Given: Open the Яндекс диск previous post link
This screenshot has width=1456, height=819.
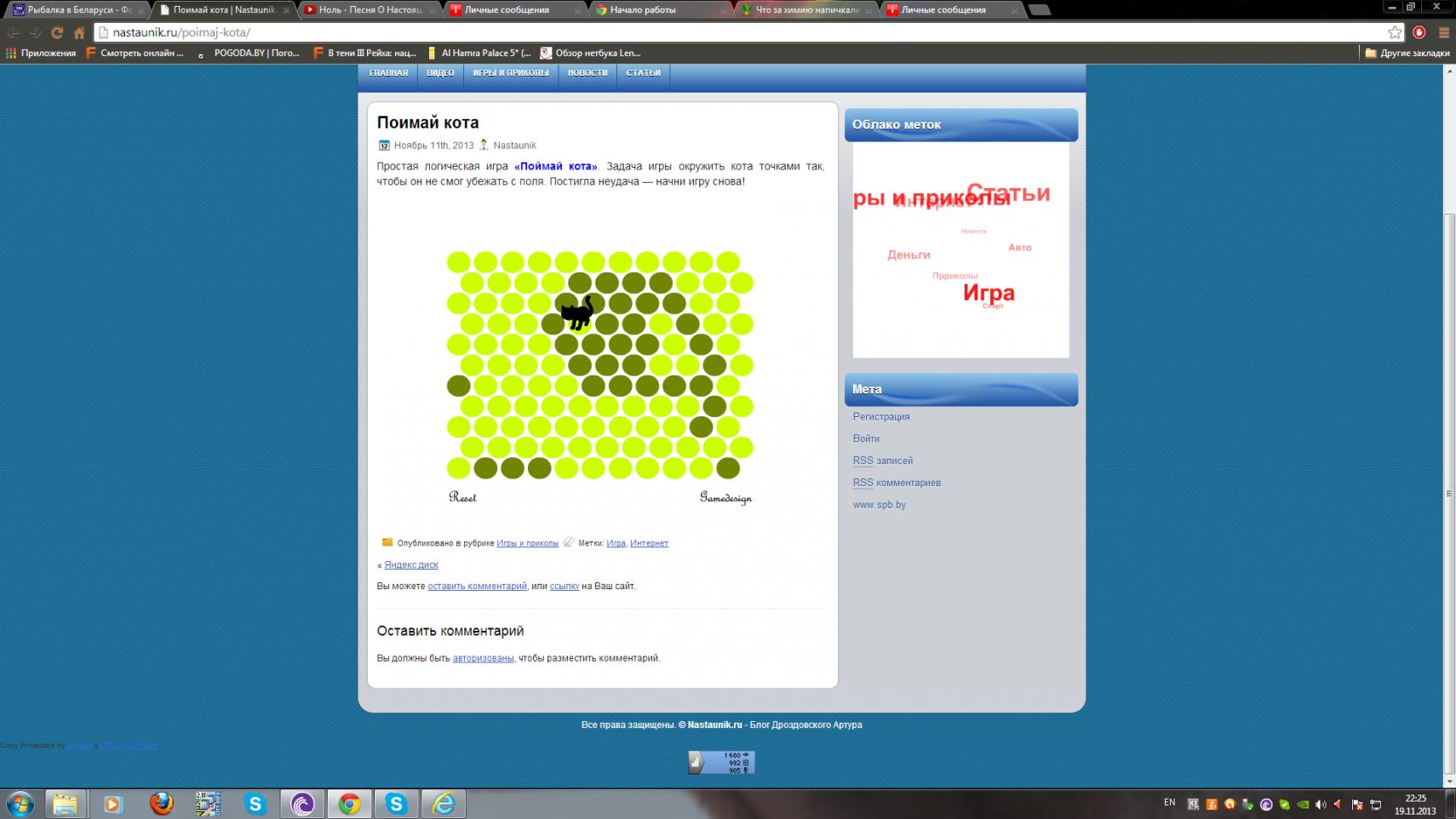Looking at the screenshot, I should pyautogui.click(x=411, y=564).
